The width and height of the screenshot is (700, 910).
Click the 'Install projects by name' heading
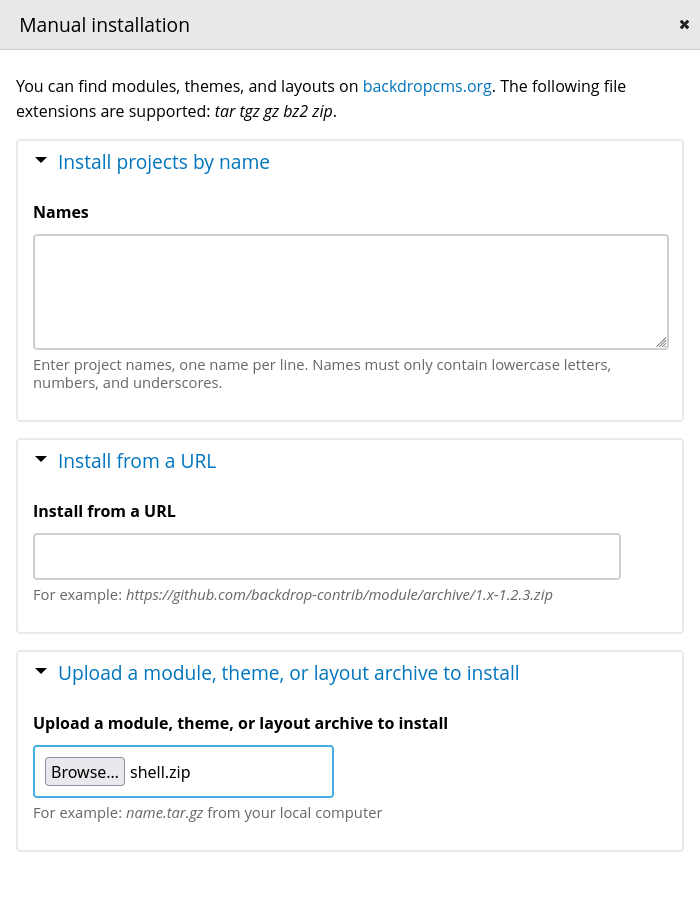[x=164, y=162]
